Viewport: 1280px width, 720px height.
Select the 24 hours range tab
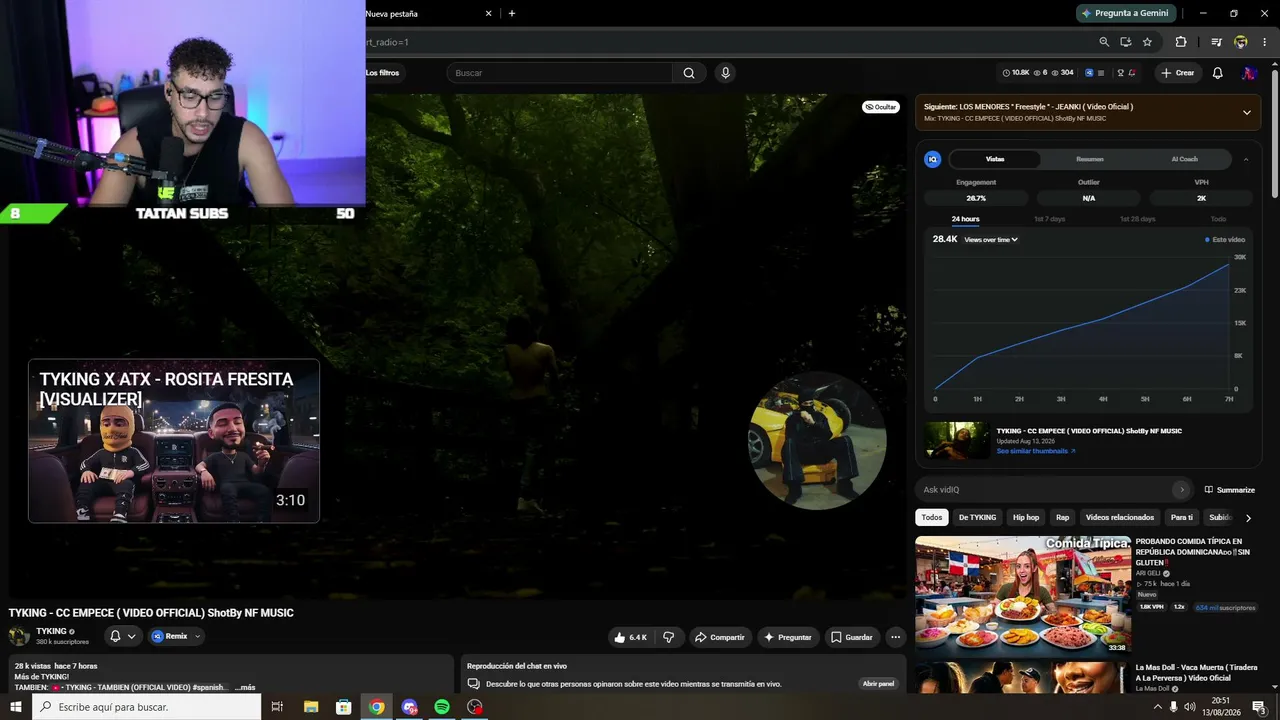click(x=966, y=219)
